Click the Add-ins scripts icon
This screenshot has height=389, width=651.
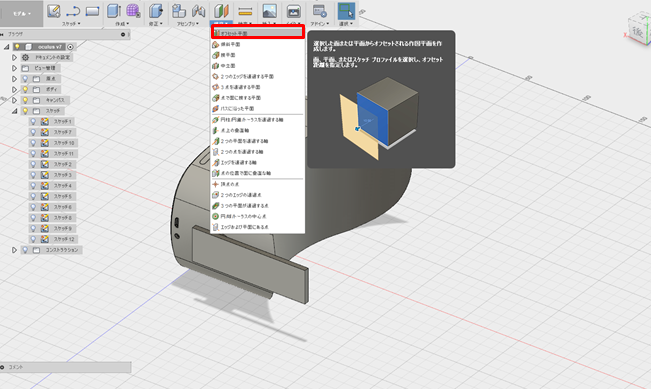coord(320,11)
